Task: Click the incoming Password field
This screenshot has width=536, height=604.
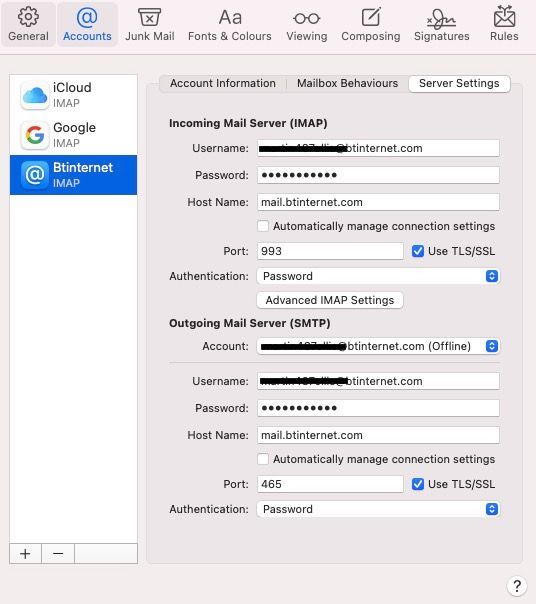Action: click(378, 175)
